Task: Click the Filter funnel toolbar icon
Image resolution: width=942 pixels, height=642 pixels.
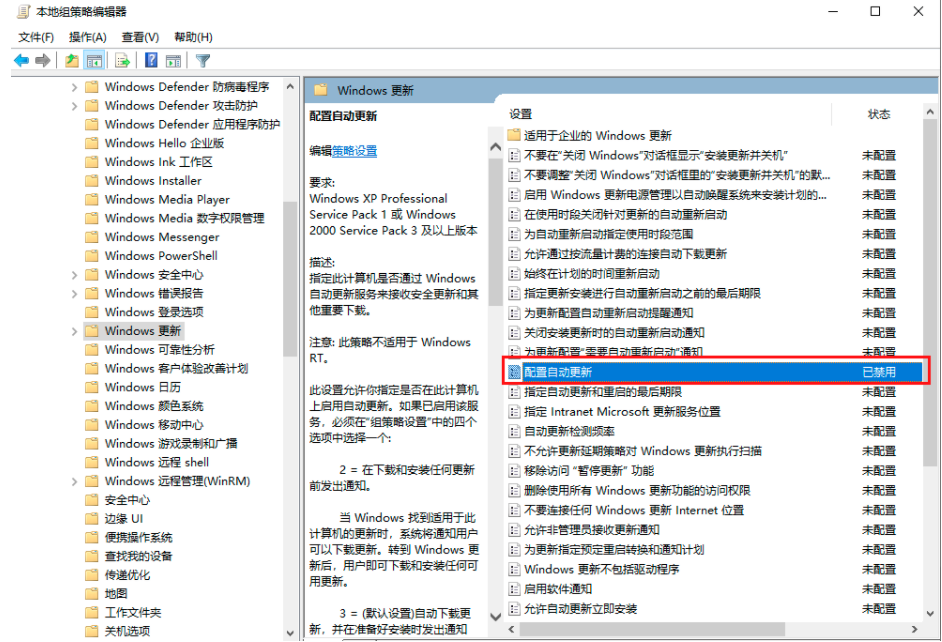Action: click(x=203, y=61)
